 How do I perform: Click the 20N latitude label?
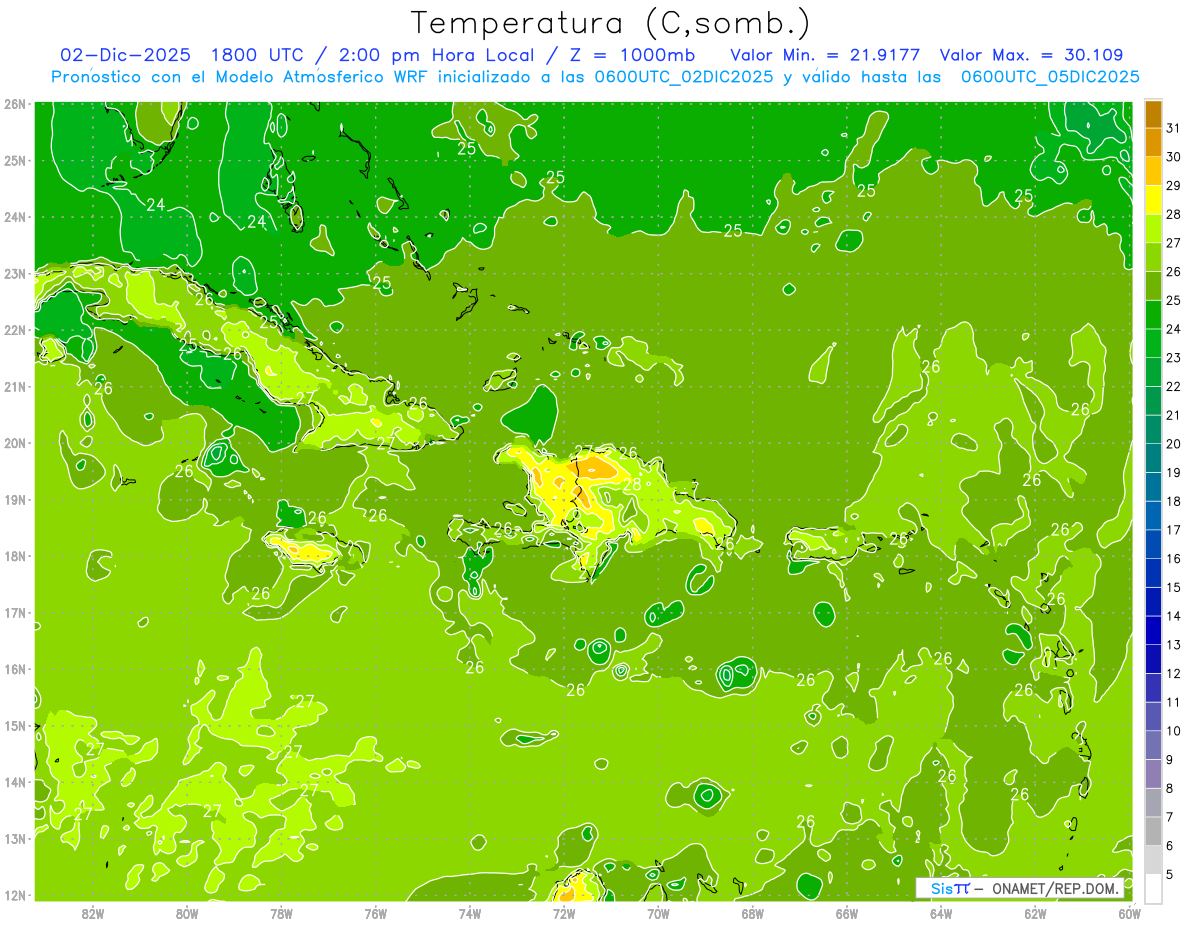16,443
